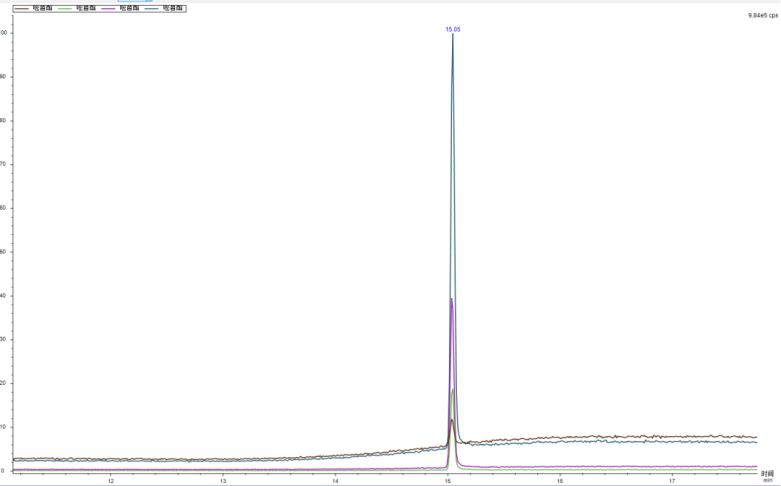Screen dimensions: 781x486
Task: Click the 17 minute x-axis tick label
Action: (672, 480)
